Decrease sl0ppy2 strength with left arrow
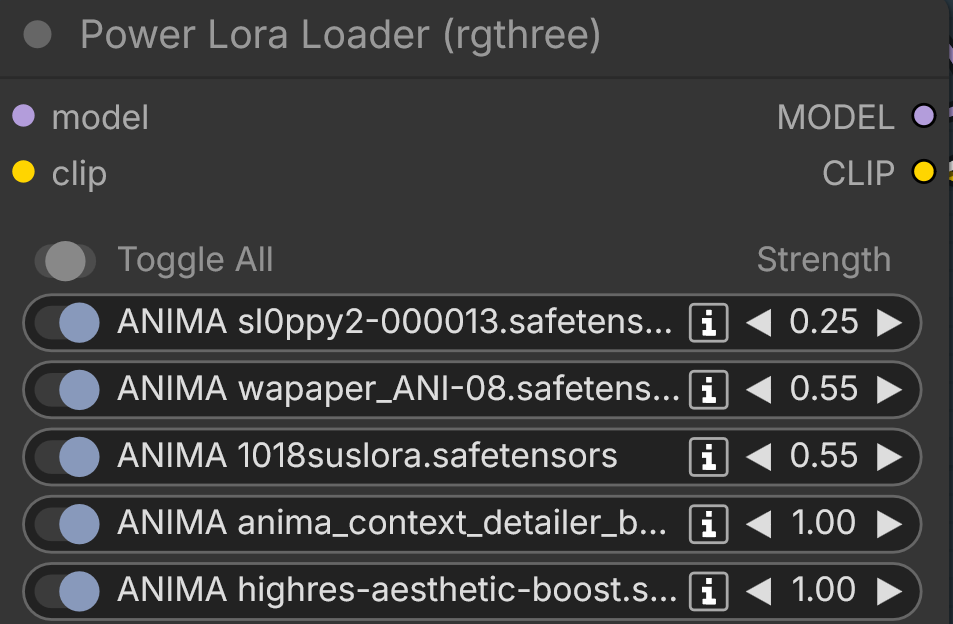 click(759, 323)
